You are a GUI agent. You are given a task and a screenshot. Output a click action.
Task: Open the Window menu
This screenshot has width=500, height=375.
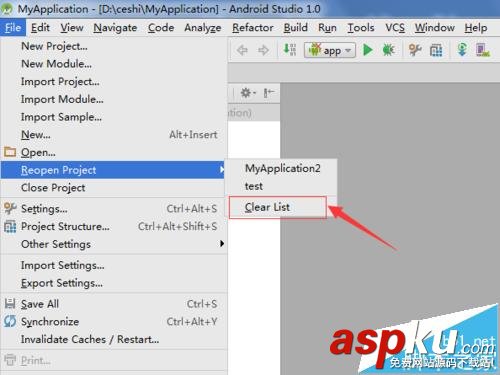point(435,28)
